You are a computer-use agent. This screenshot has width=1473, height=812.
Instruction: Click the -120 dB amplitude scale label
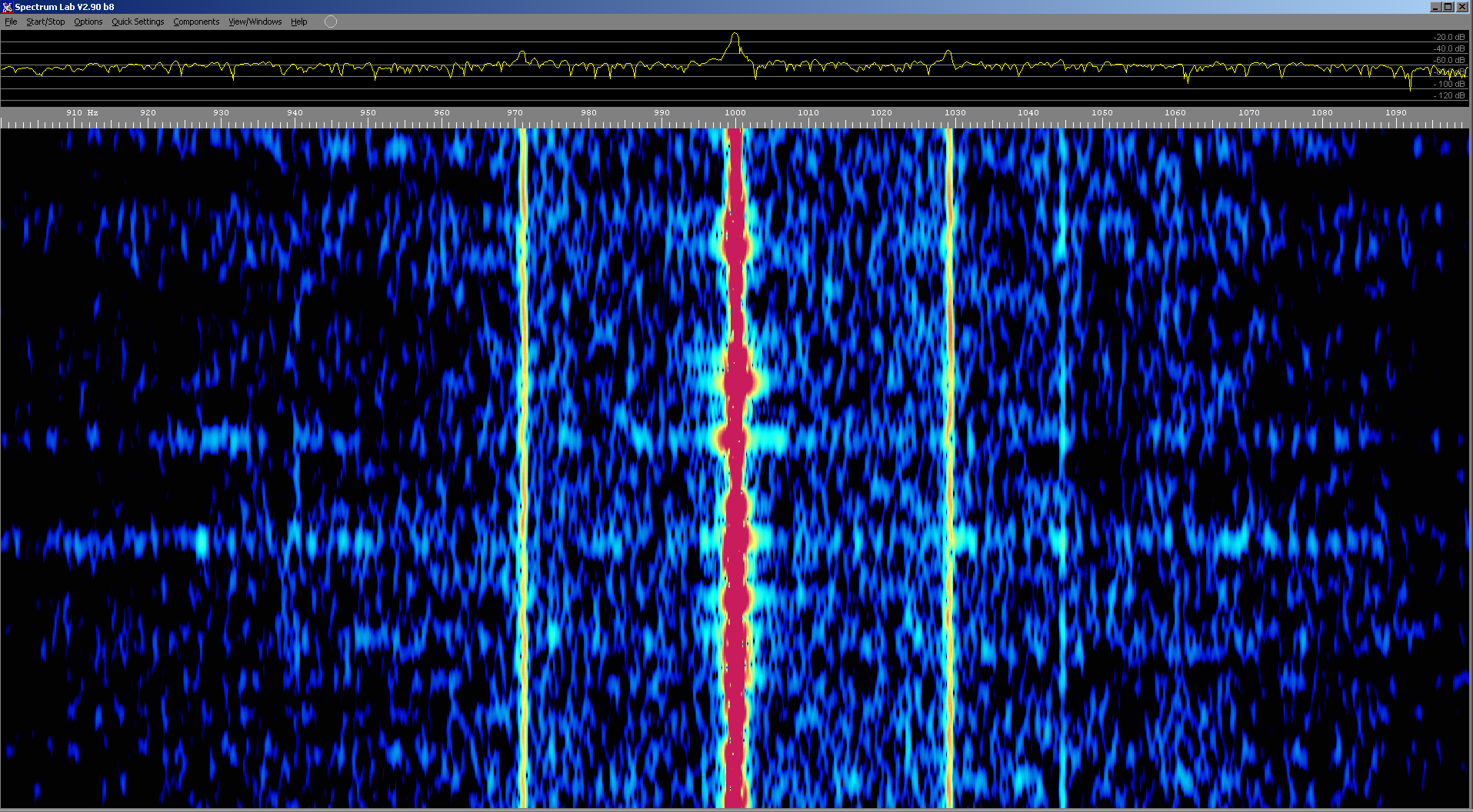[1448, 95]
